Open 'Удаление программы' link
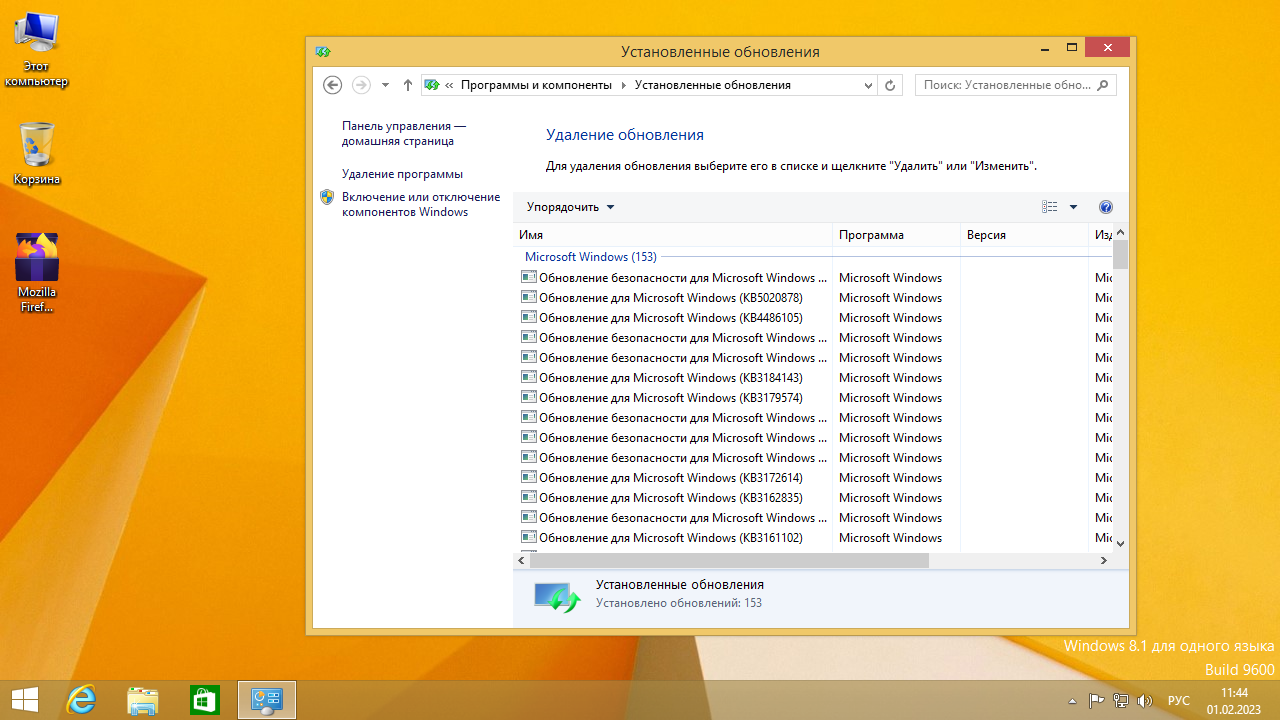This screenshot has height=720, width=1280. pos(402,173)
